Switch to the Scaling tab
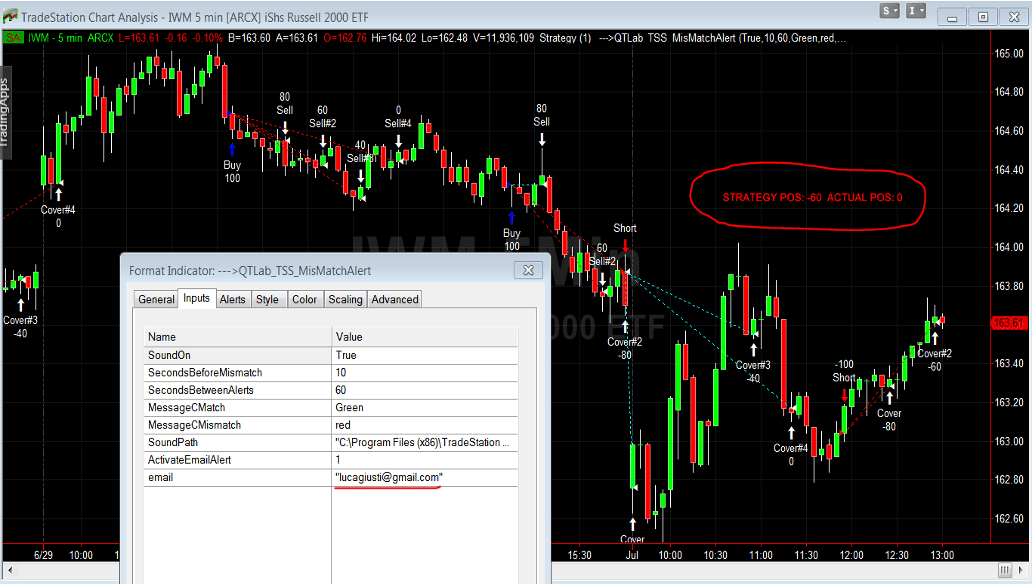The width and height of the screenshot is (1032, 584). tap(346, 300)
